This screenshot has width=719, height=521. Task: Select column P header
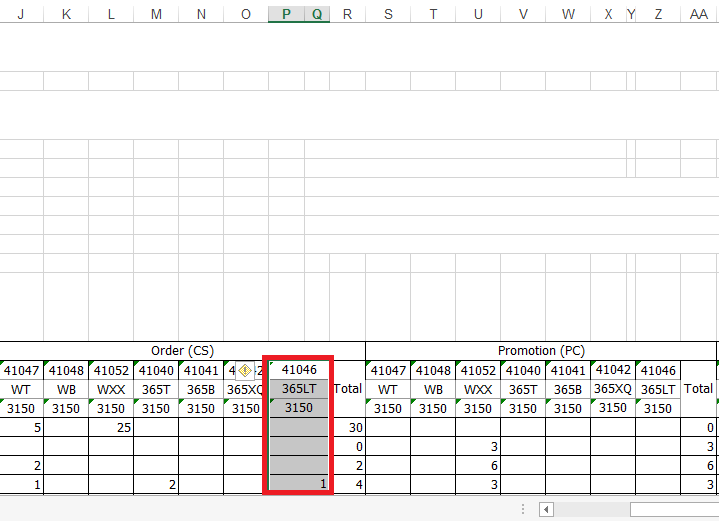[x=287, y=14]
